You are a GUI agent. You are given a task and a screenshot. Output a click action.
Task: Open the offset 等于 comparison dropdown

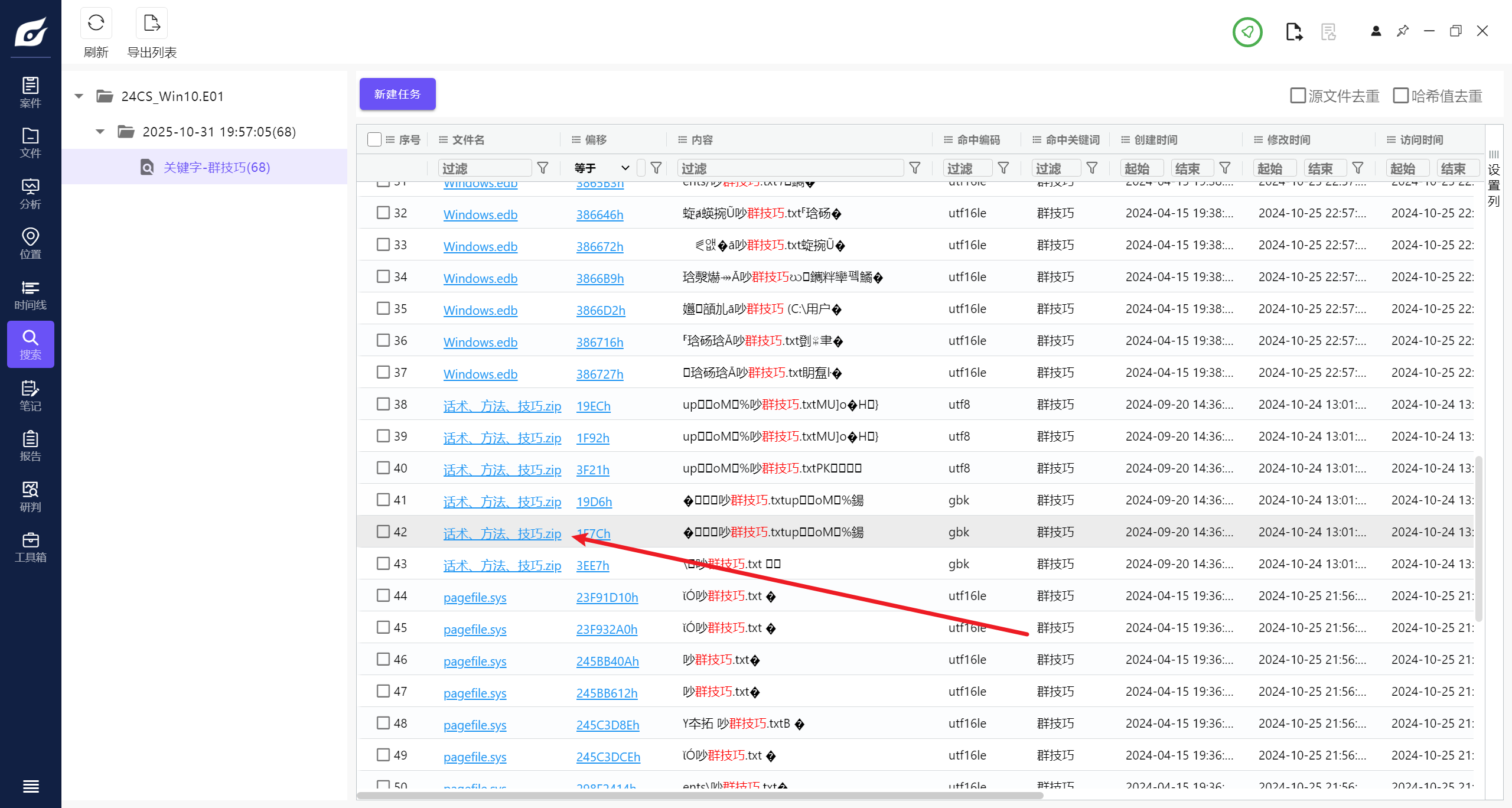point(601,168)
